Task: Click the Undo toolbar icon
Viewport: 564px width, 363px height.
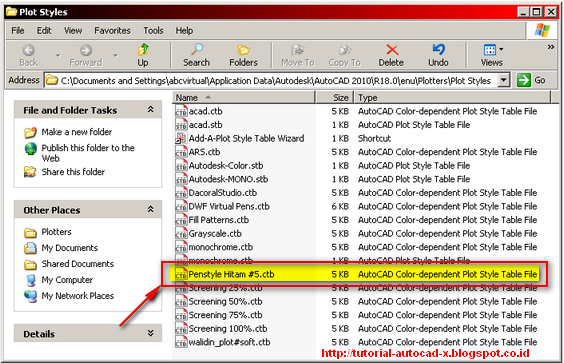Action: tap(438, 50)
